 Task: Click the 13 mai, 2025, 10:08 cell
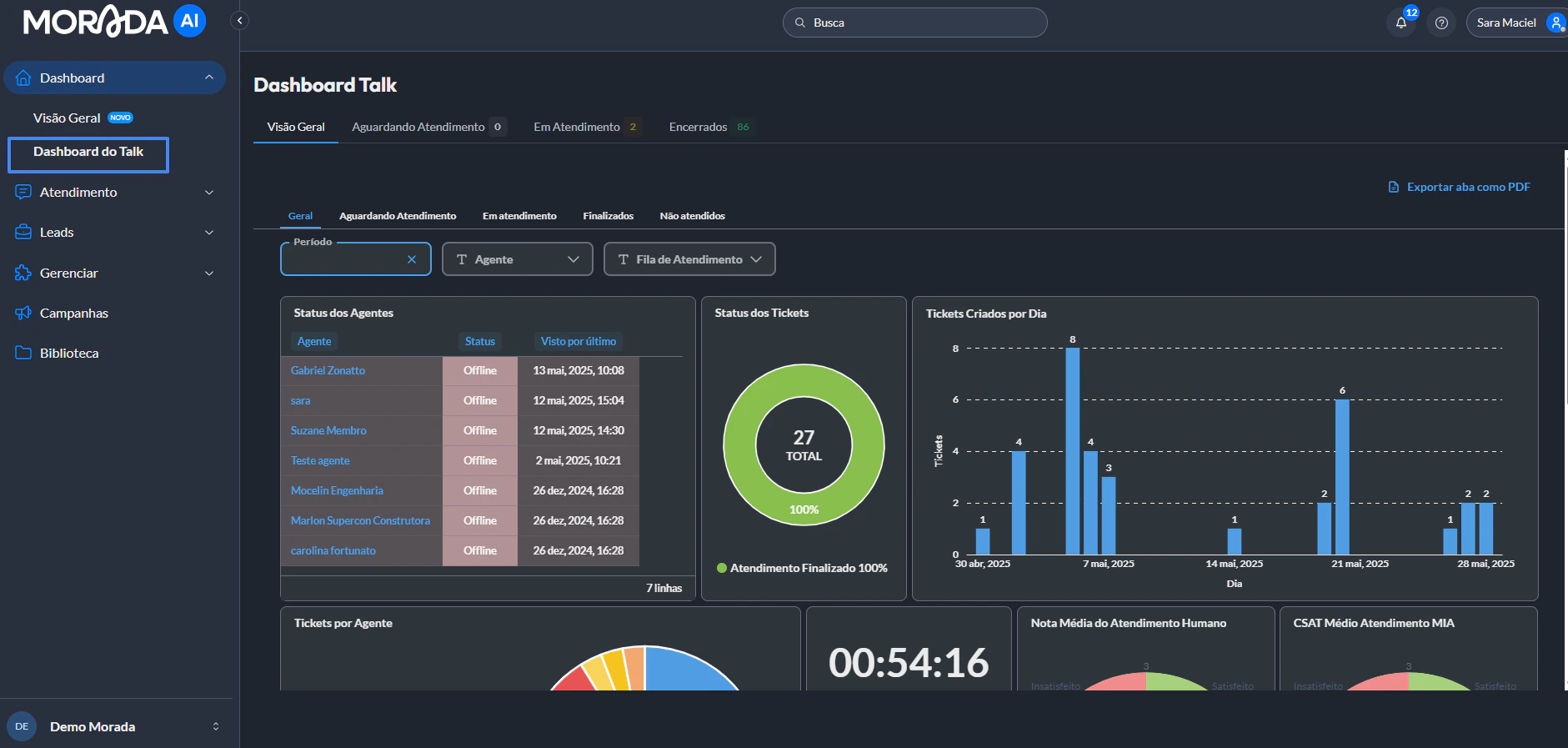(x=579, y=370)
